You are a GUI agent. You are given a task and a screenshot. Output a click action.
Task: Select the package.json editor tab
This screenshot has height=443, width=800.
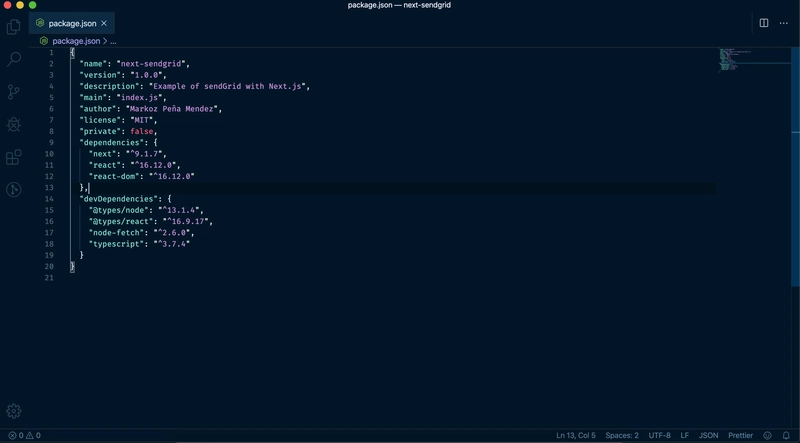[72, 23]
